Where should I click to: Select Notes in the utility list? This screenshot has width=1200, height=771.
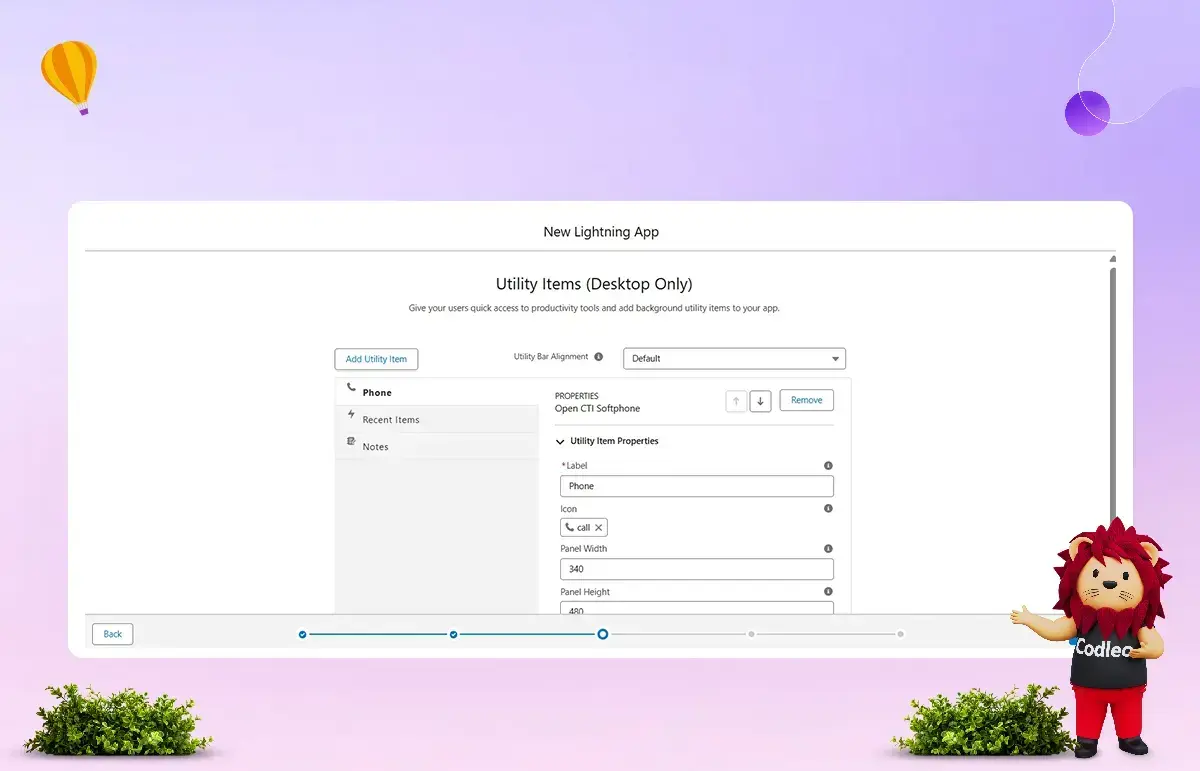(376, 447)
